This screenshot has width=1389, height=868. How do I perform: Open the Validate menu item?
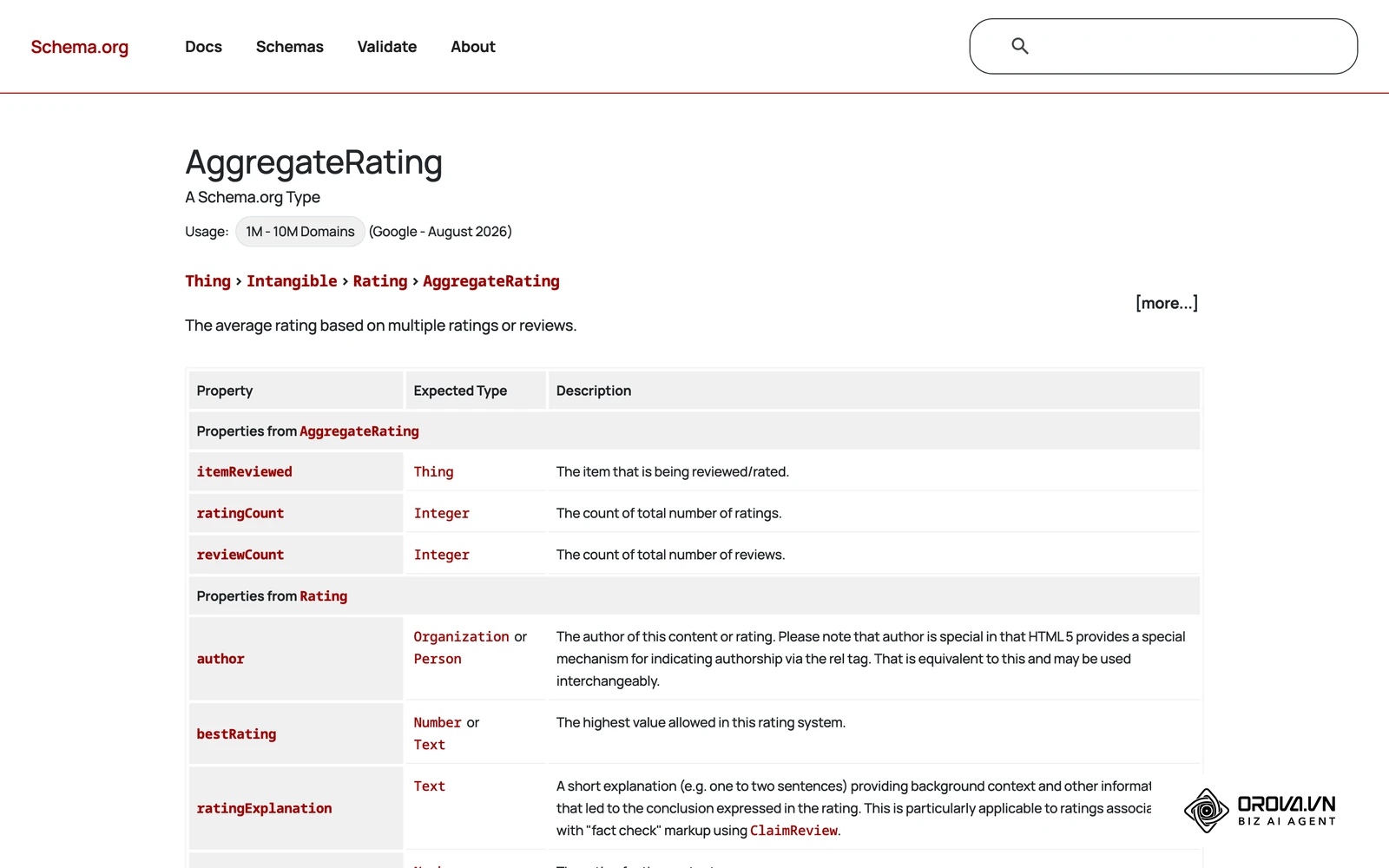[x=387, y=47]
